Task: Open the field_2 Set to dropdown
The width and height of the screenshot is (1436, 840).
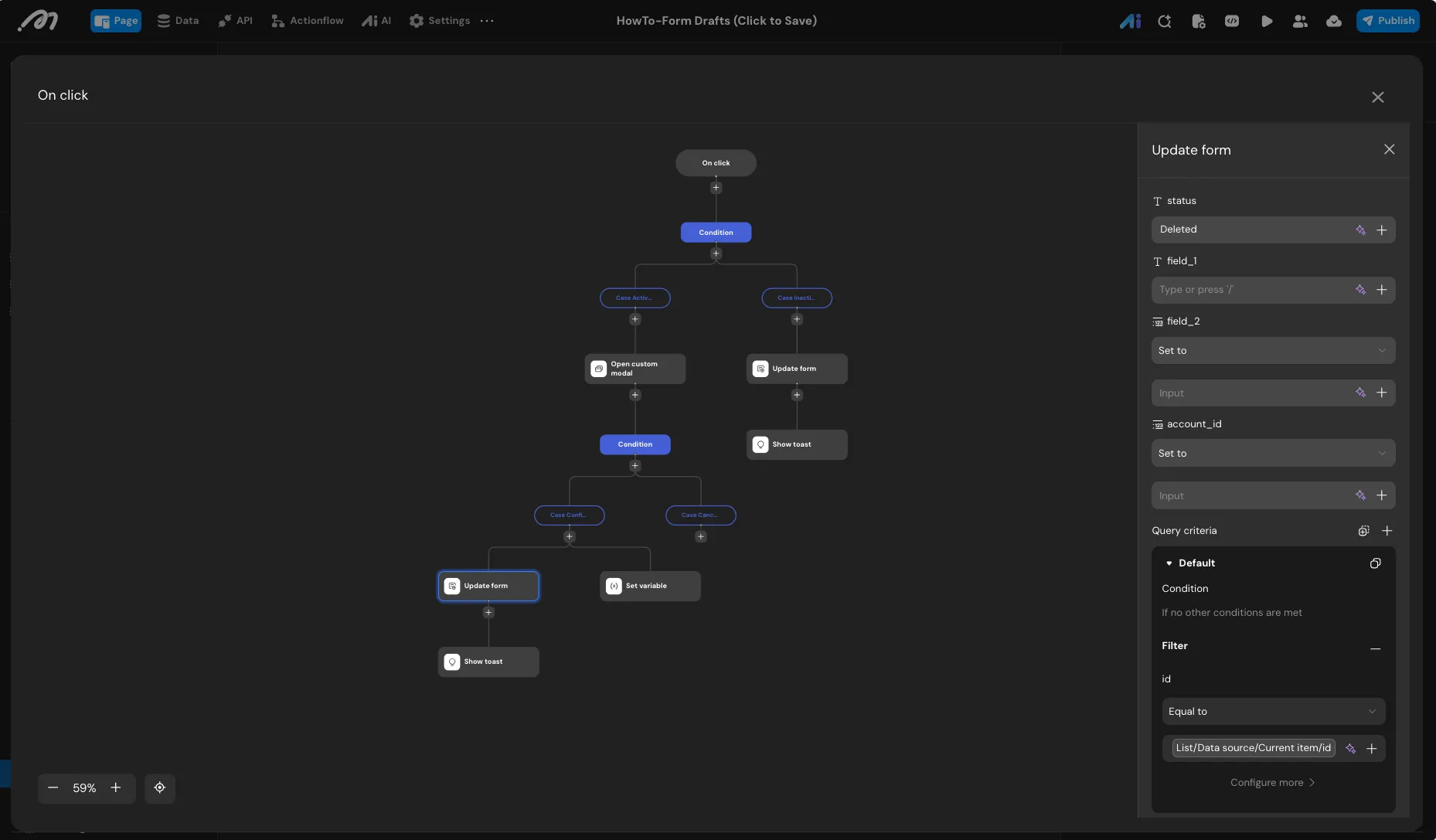Action: pyautogui.click(x=1273, y=351)
